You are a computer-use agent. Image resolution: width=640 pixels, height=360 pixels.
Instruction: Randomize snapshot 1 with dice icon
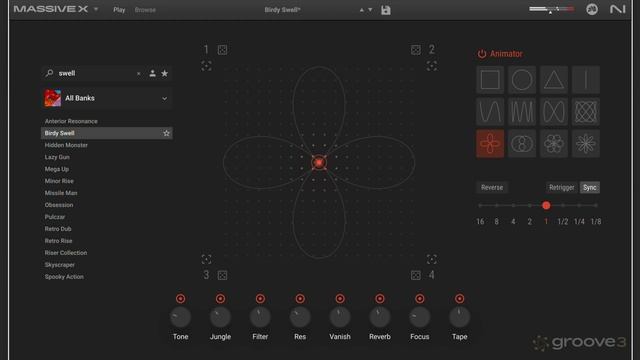point(222,50)
